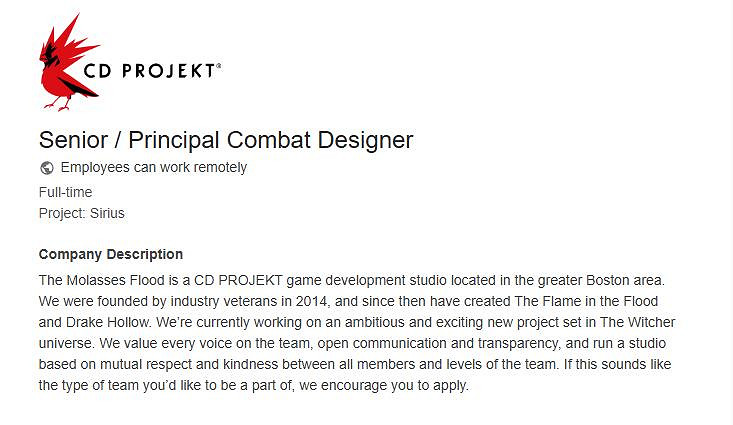Click the "Employees can work remotely" label
733x425 pixels.
(x=154, y=168)
